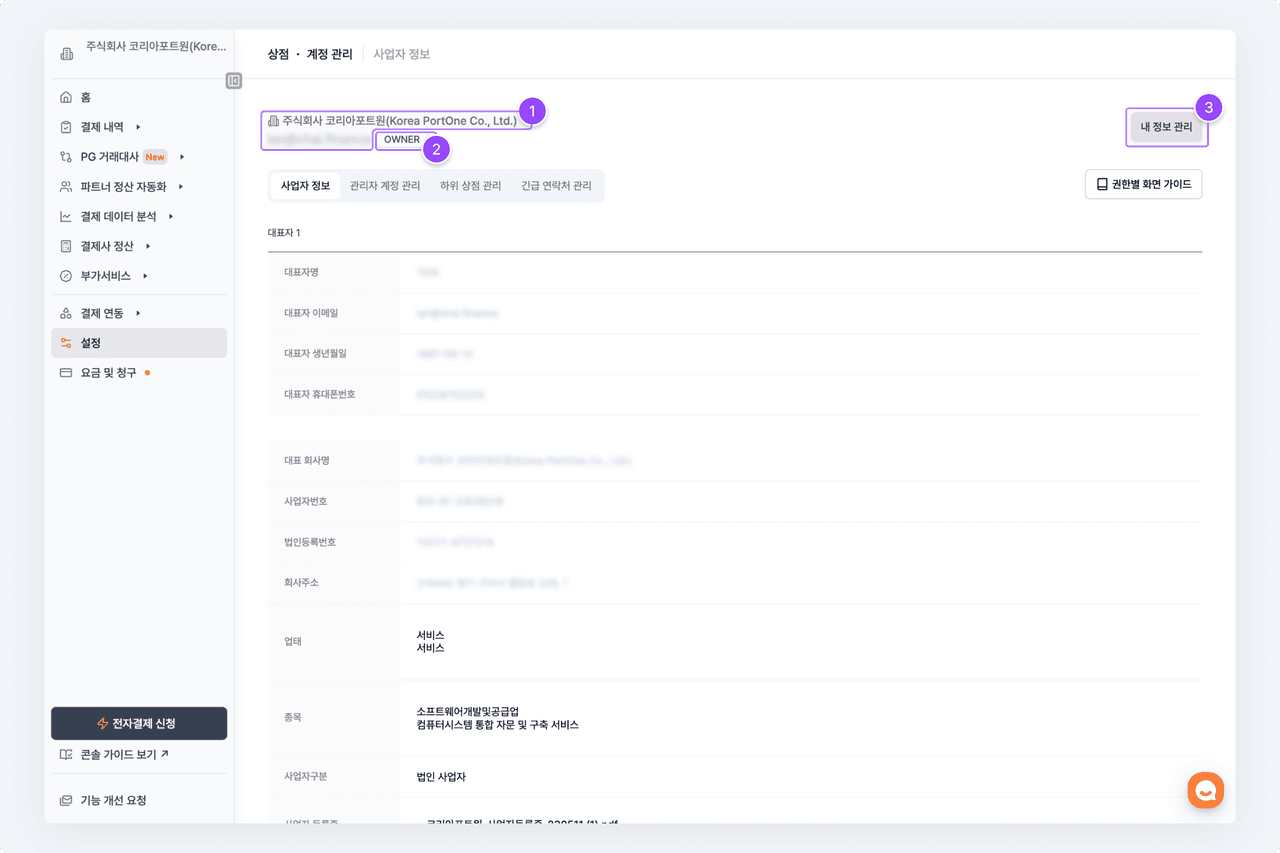Open the 권한별 화면 가이드 button
1280x853 pixels.
pyautogui.click(x=1143, y=185)
